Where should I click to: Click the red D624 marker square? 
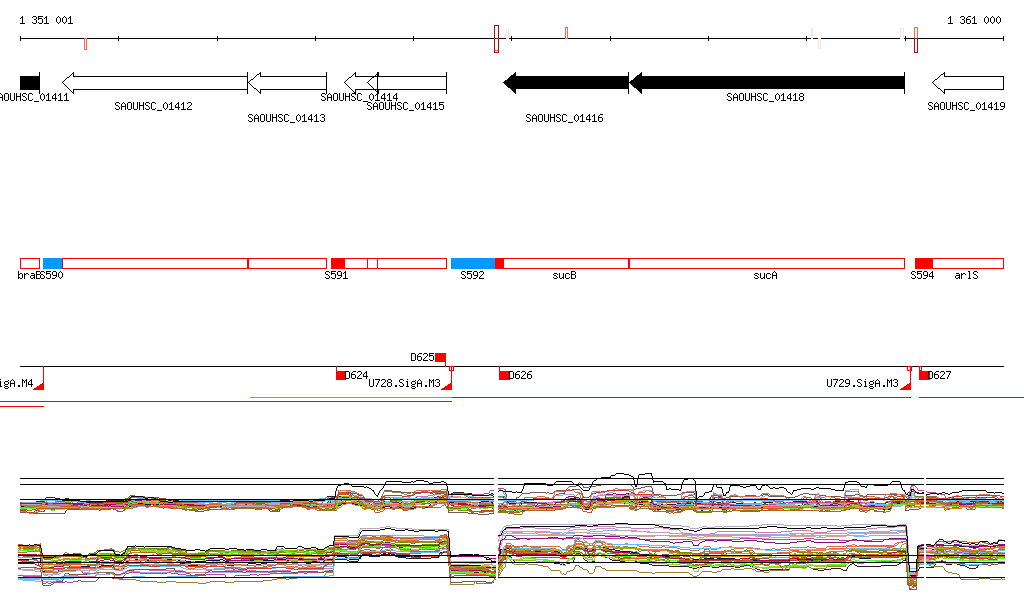(340, 375)
